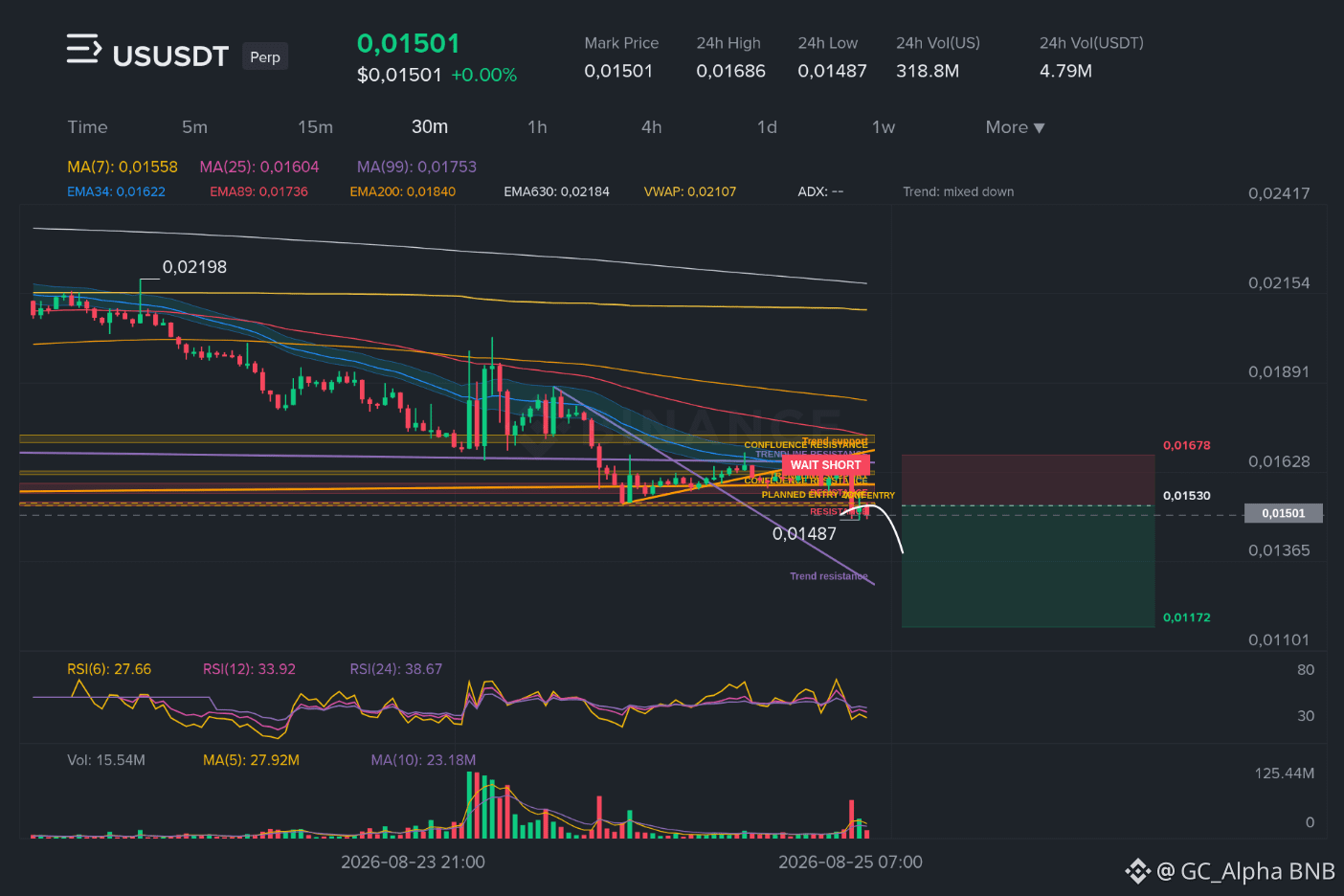Click the MA(99): 0,01753 indicator label
The height and width of the screenshot is (896, 1344).
(x=416, y=167)
